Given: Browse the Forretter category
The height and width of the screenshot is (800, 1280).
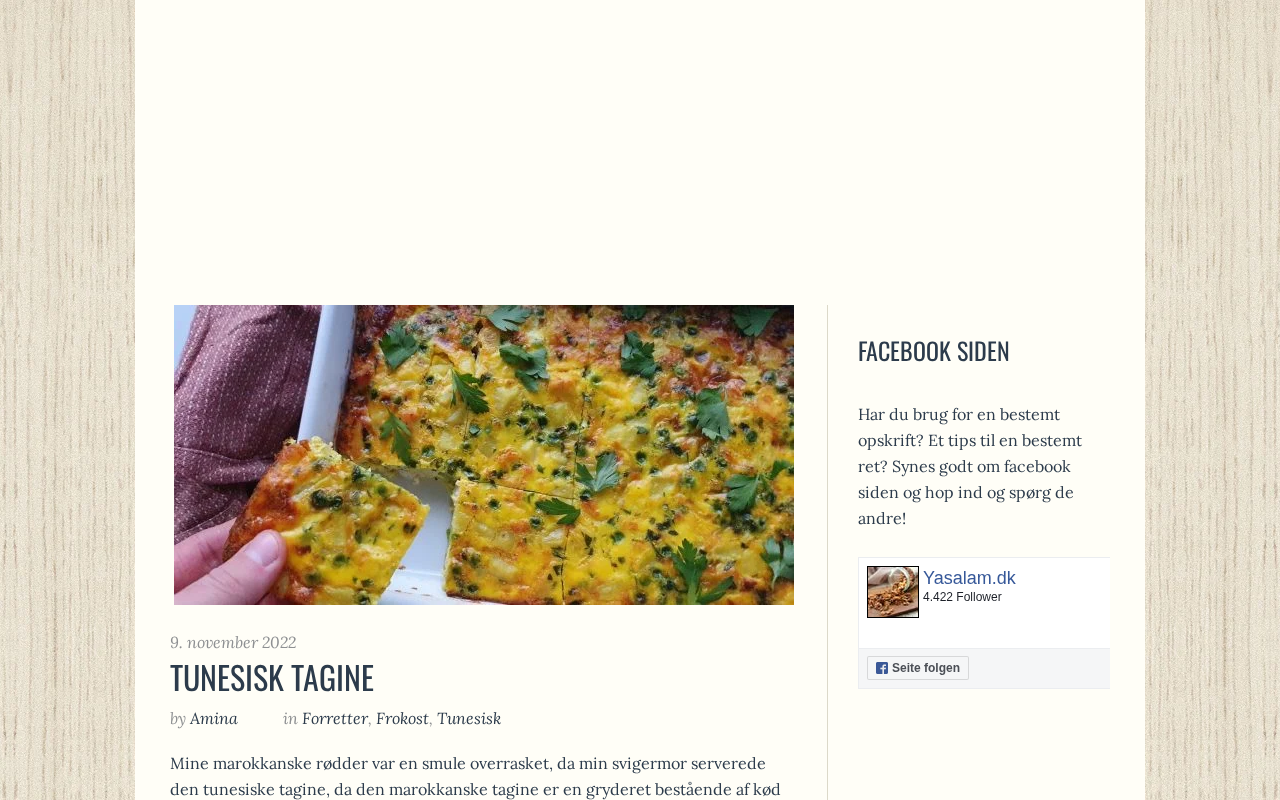Looking at the screenshot, I should point(335,718).
